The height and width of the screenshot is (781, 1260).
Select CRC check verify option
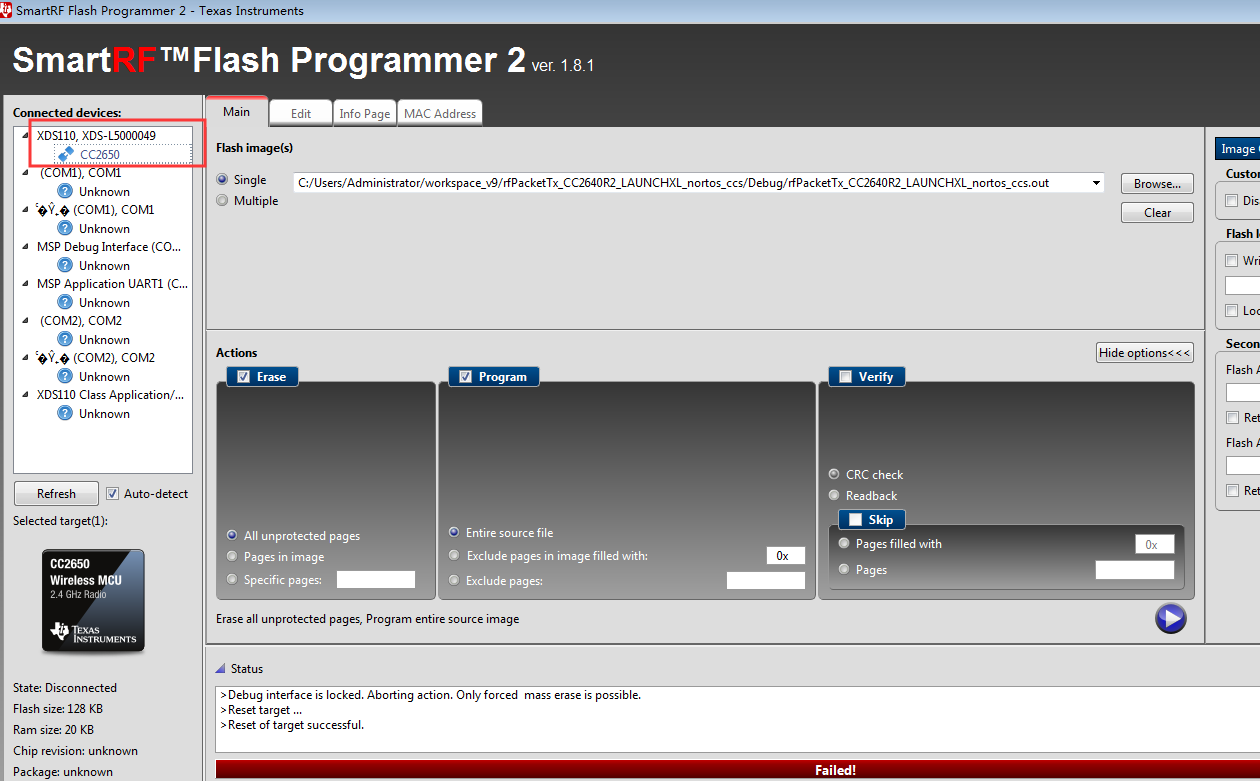coord(834,474)
